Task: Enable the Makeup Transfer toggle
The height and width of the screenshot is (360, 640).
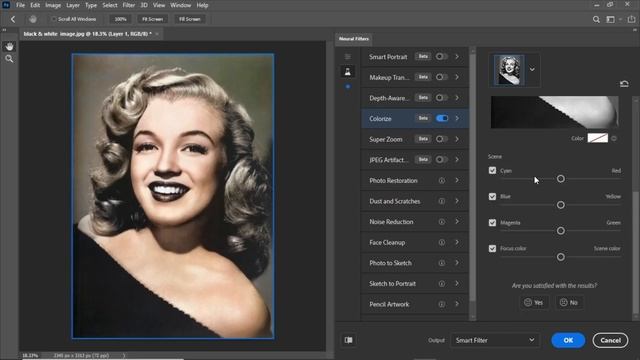Action: pyautogui.click(x=442, y=77)
